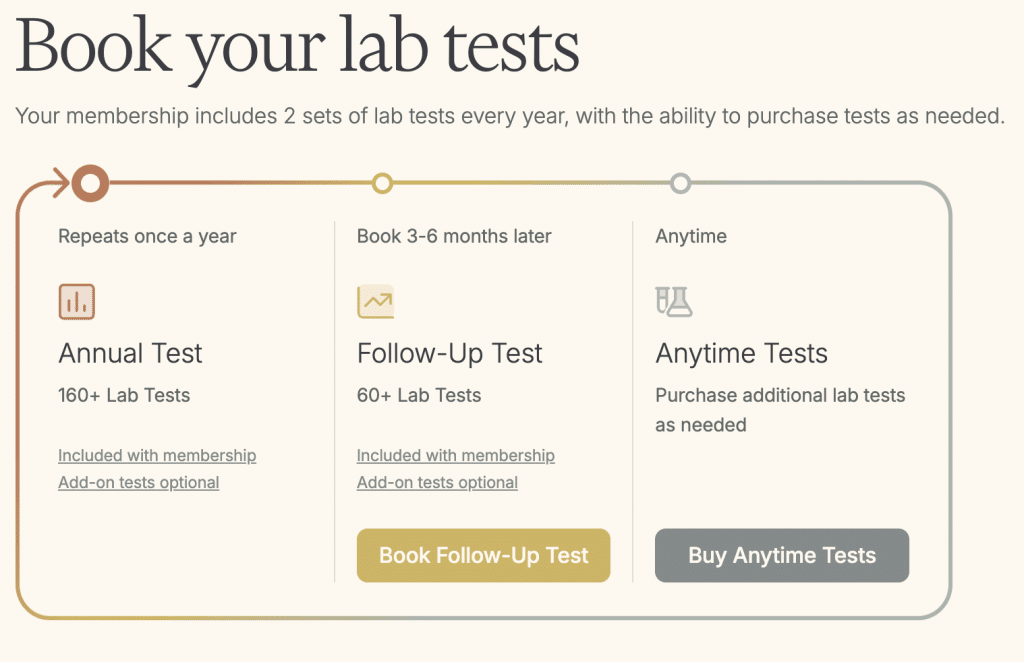Select the yellow Follow-Up timeline marker
1024x662 pixels.
coord(382,183)
